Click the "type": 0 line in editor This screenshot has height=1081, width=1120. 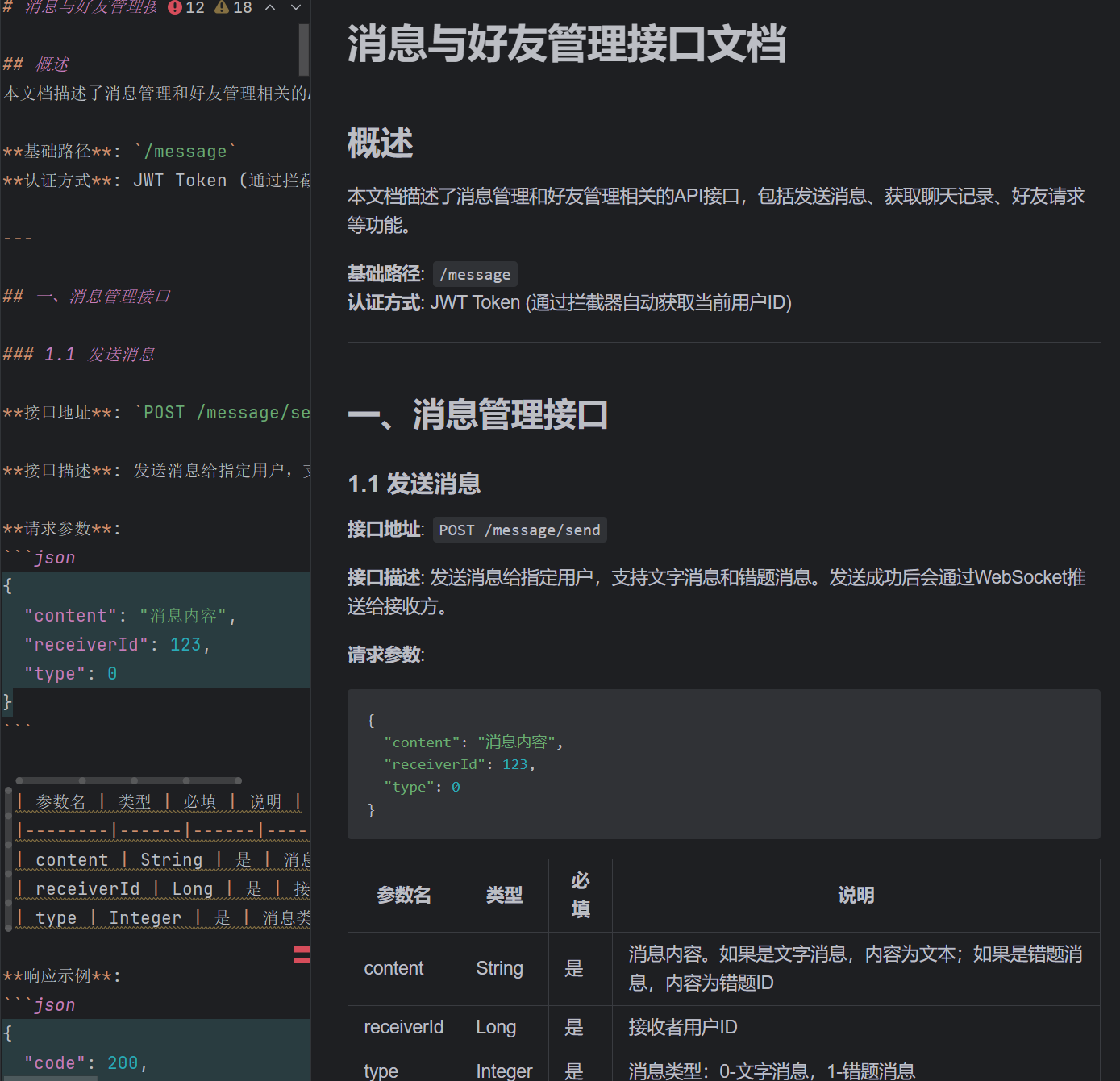point(70,673)
